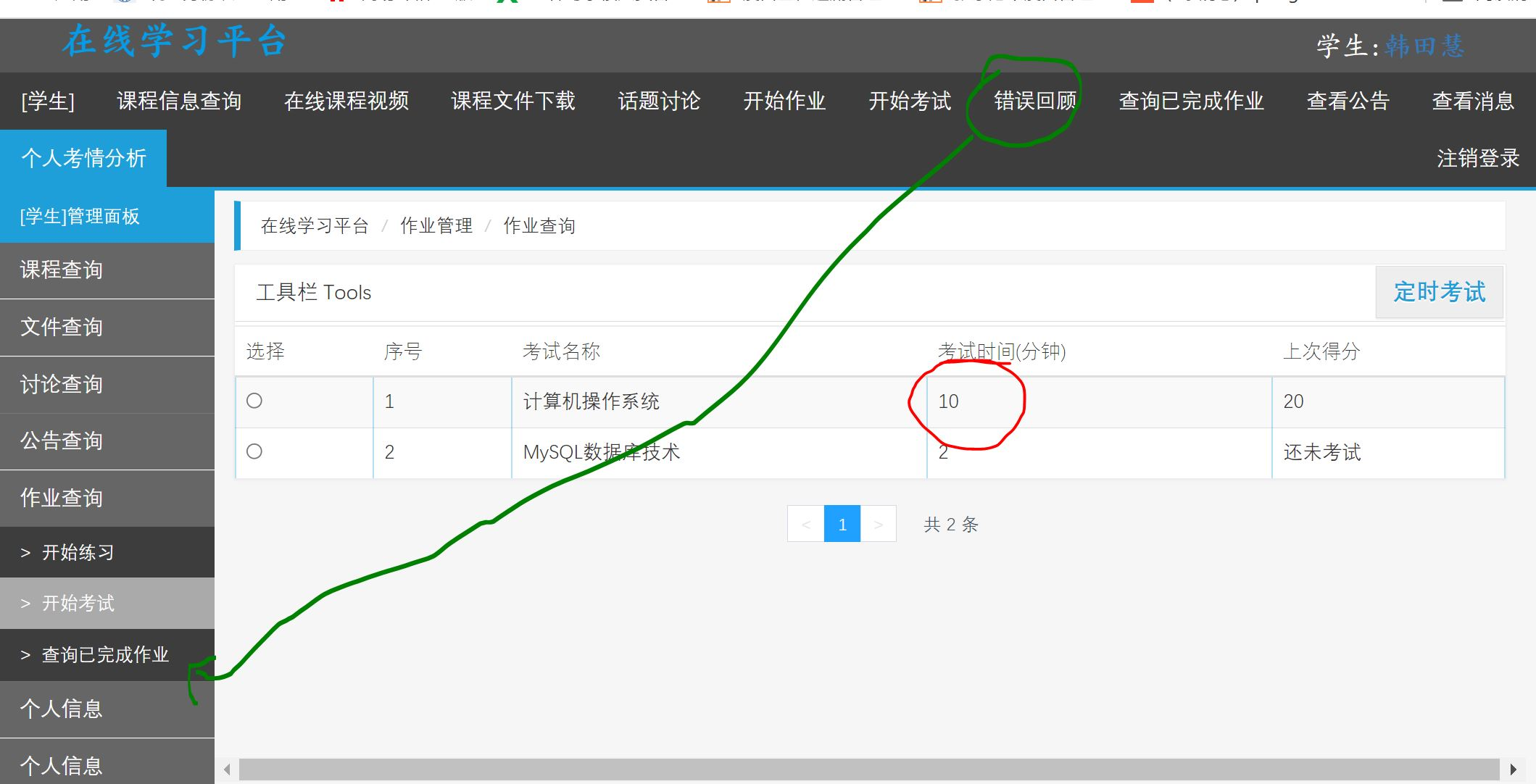The image size is (1536, 784).
Task: Select radio button for MySQL数据库技术 exam
Action: pos(254,451)
